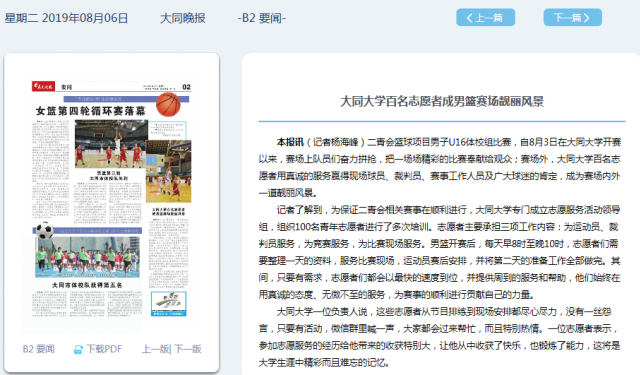Viewport: 640px width, 375px height.
Task: Click the date 星期二 2019年08月06日
Action: pos(66,18)
